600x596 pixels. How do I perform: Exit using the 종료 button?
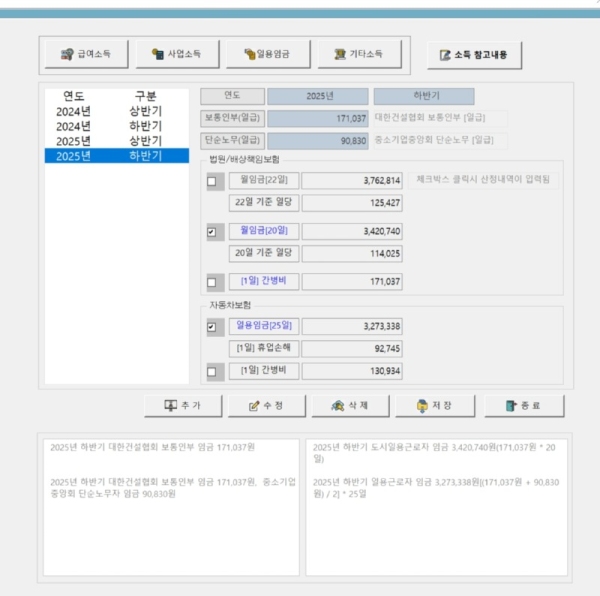point(524,406)
